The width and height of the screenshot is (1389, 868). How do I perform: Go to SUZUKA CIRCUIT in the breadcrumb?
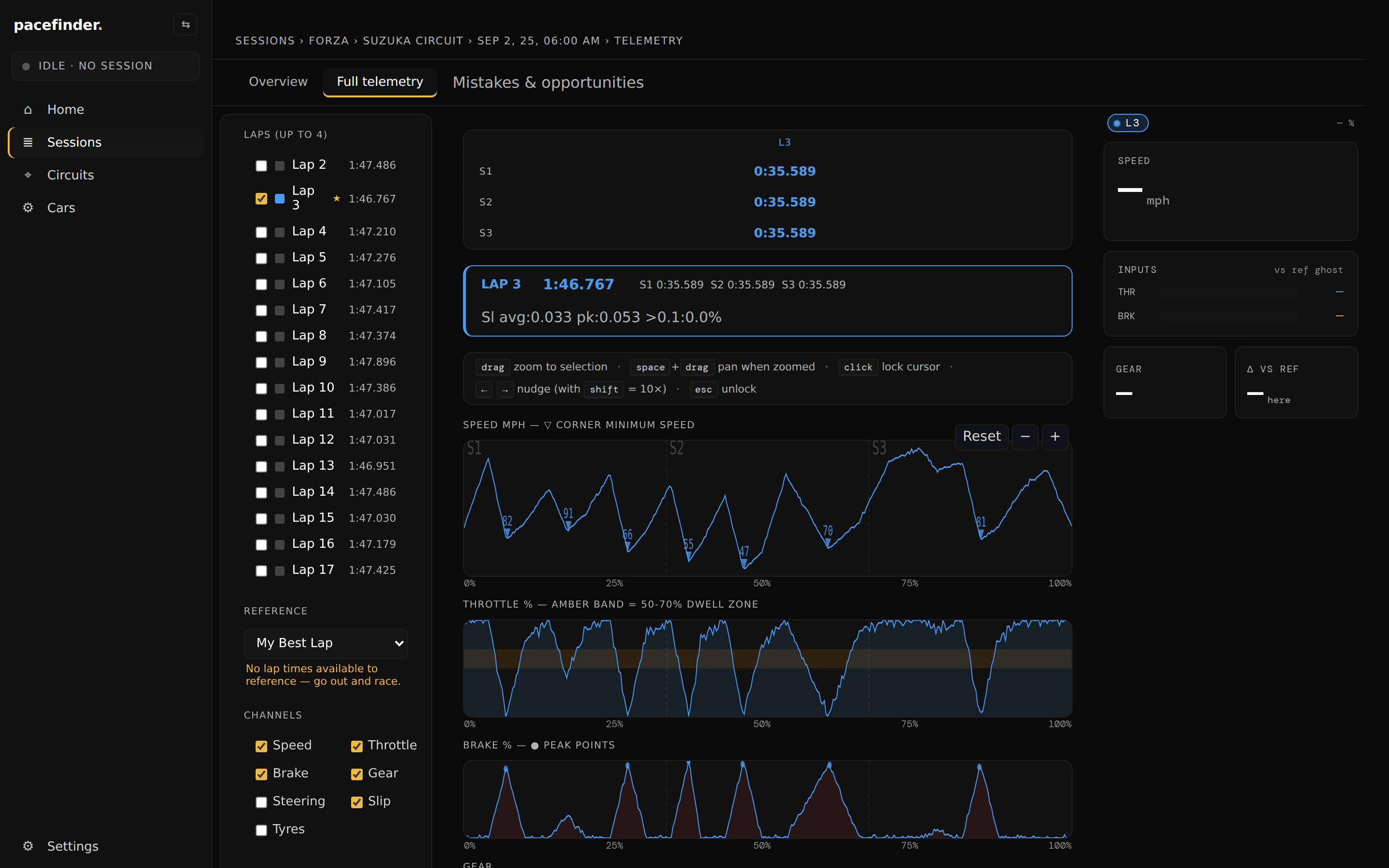tap(413, 41)
